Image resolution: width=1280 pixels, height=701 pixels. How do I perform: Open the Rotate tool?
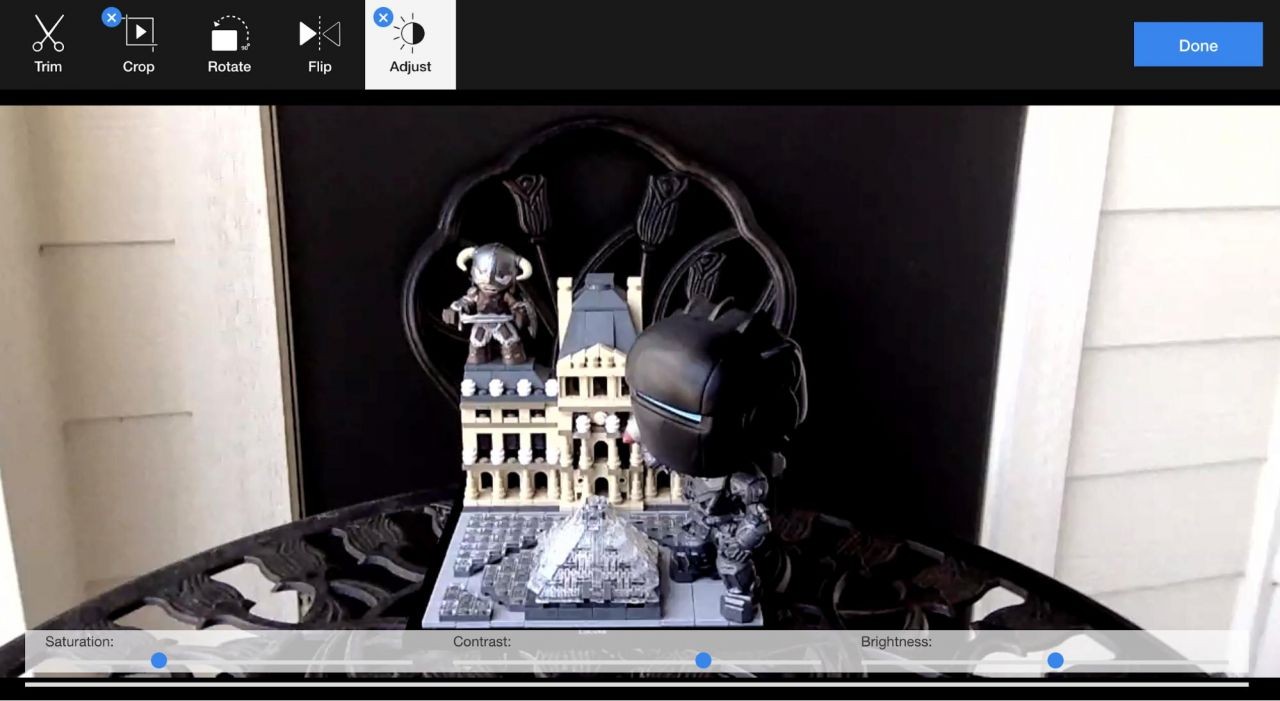point(229,35)
